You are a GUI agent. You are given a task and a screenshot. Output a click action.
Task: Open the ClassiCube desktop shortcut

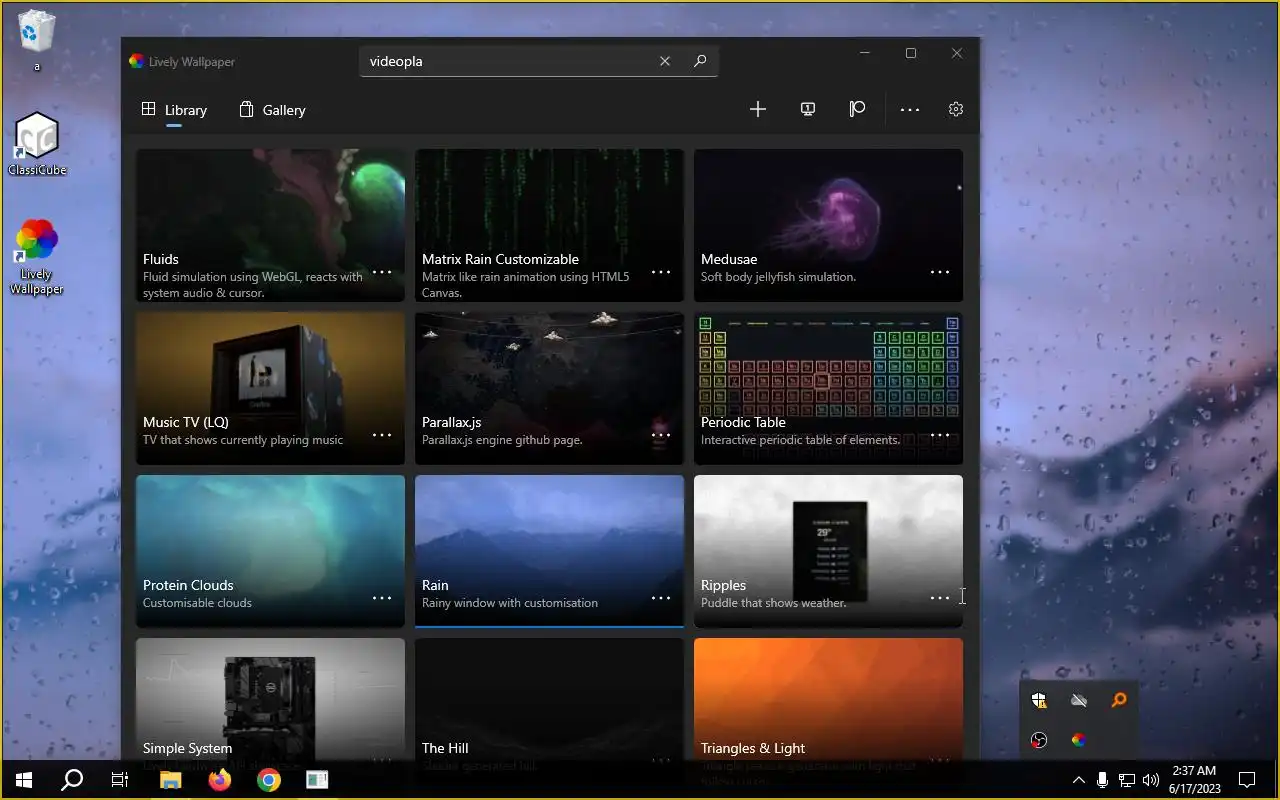point(37,143)
